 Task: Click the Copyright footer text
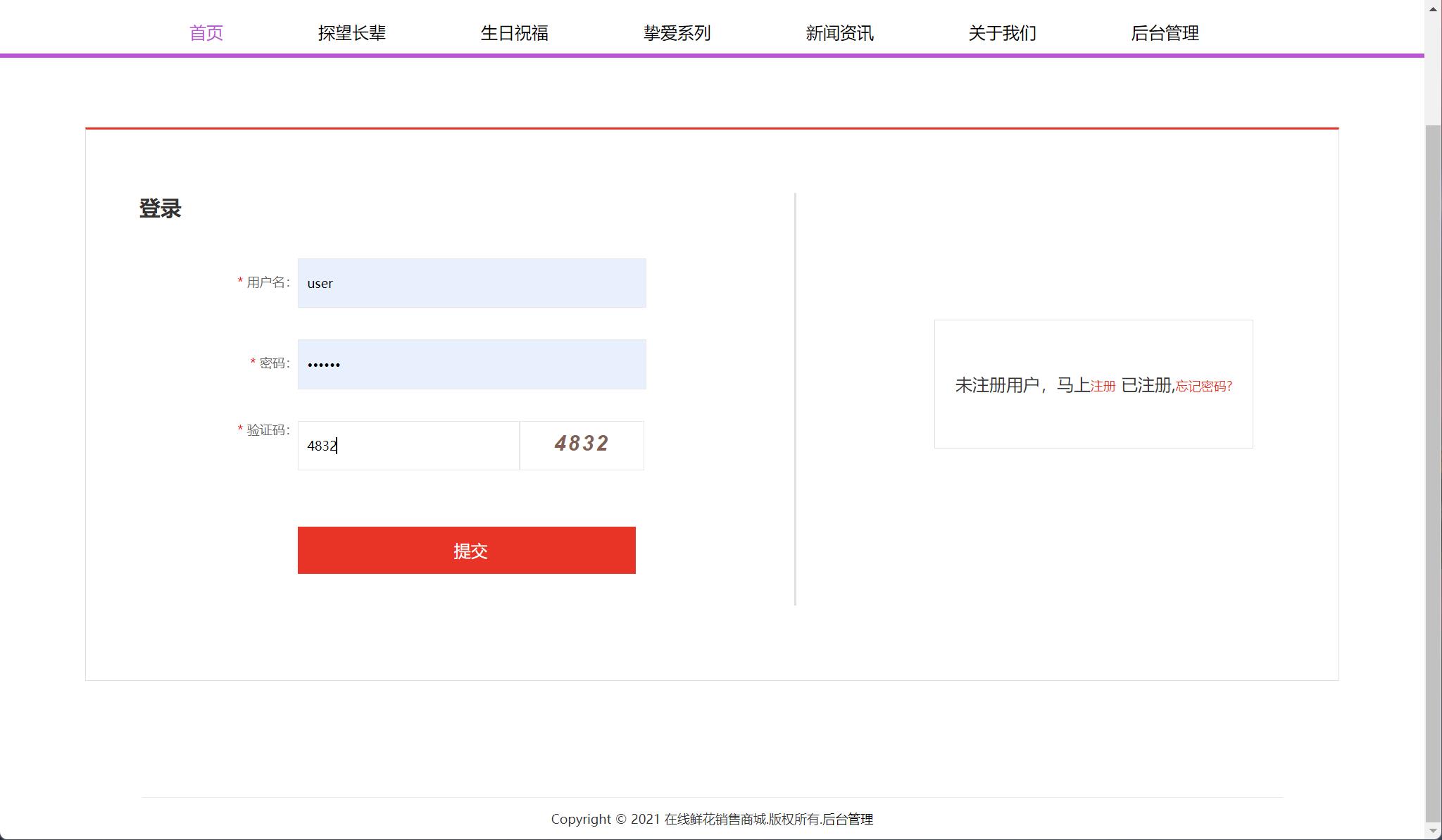(713, 820)
